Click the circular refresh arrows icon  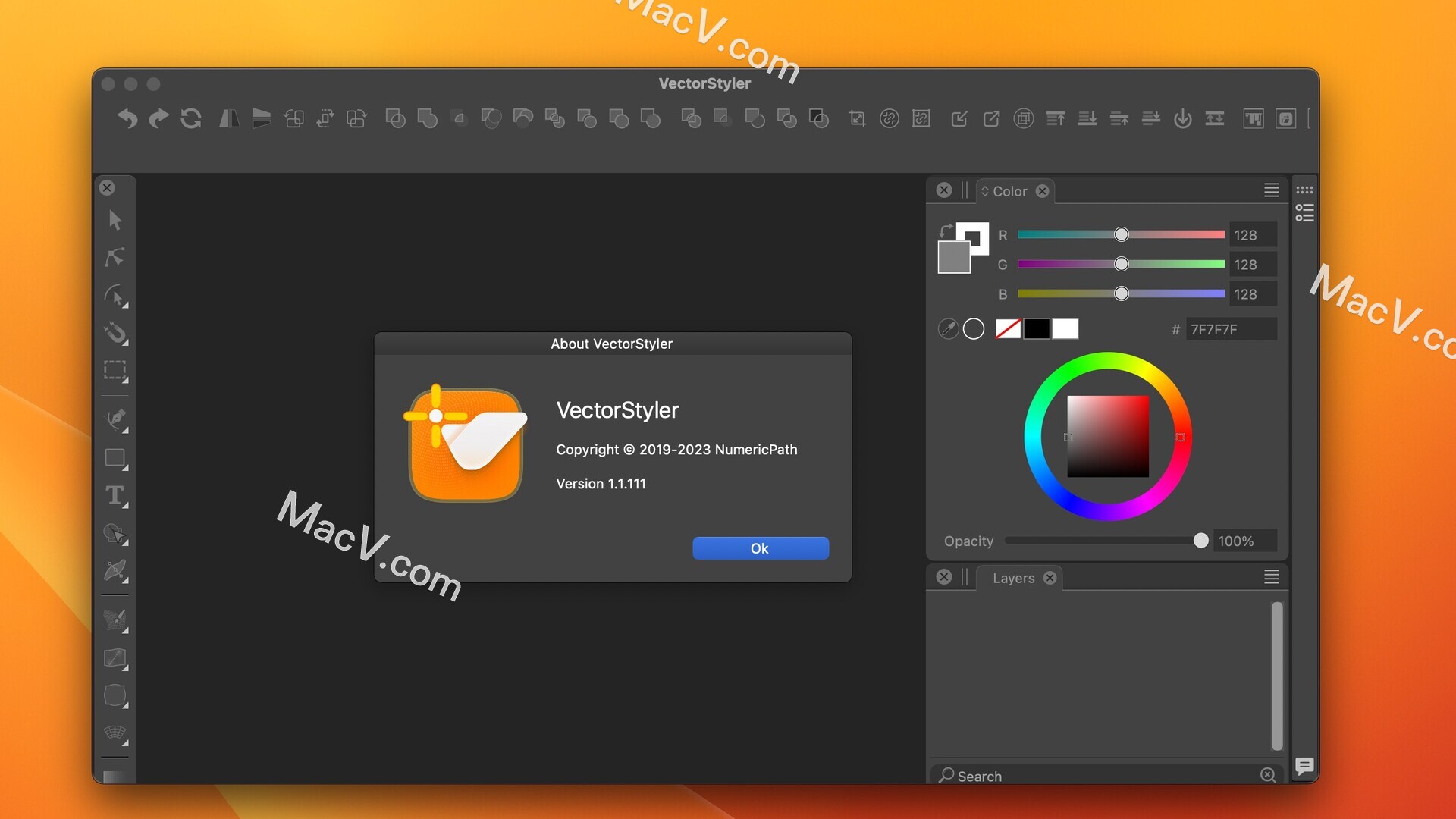[191, 118]
